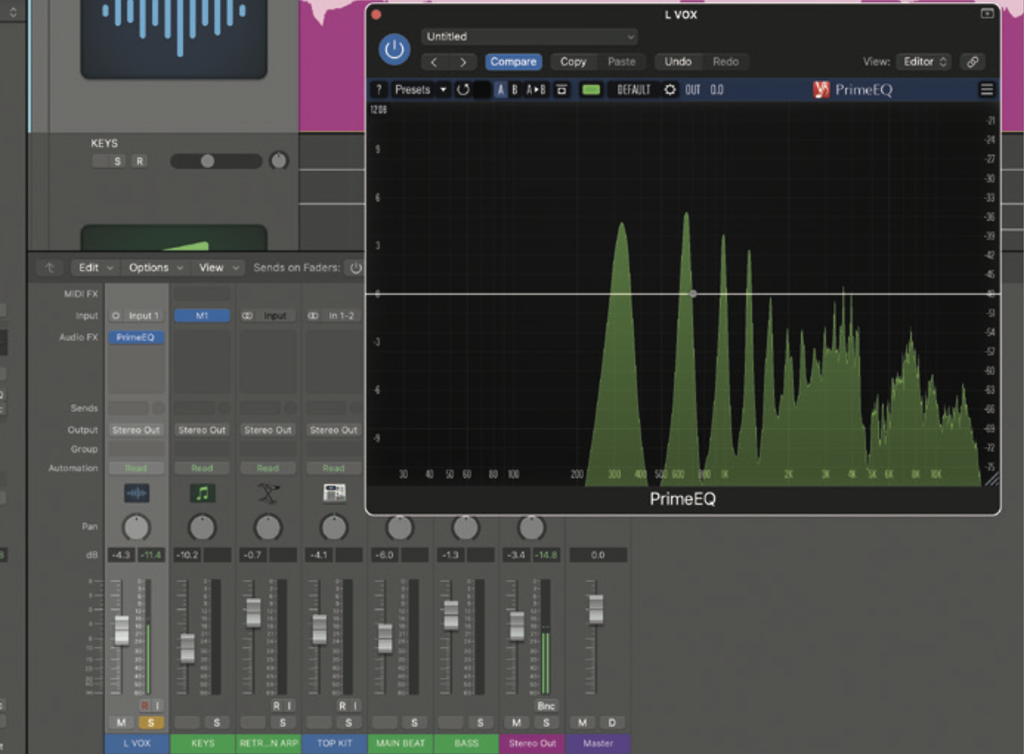The height and width of the screenshot is (754, 1024).
Task: Click the Master channel volume fader
Action: [597, 610]
